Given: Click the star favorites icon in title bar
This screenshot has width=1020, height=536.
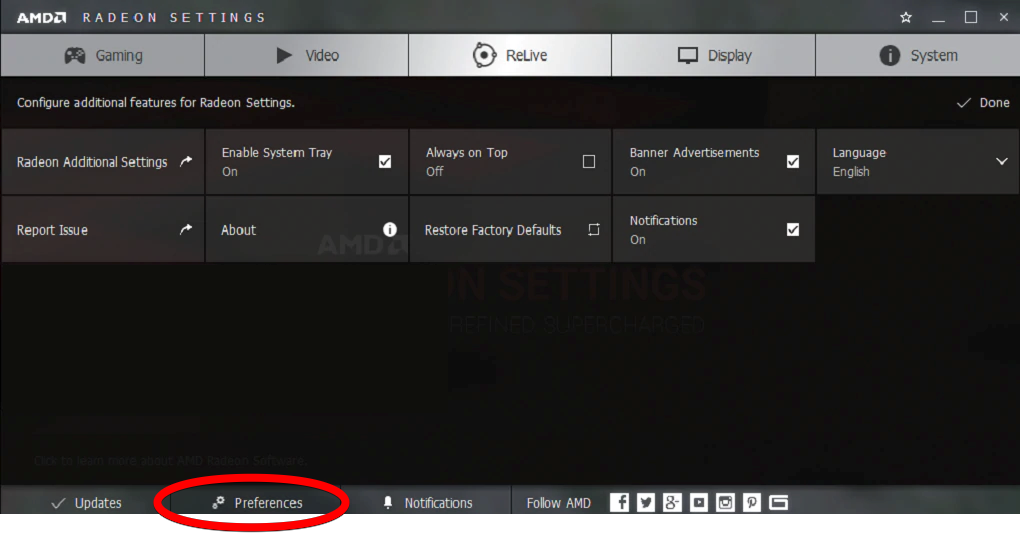Looking at the screenshot, I should click(x=906, y=18).
